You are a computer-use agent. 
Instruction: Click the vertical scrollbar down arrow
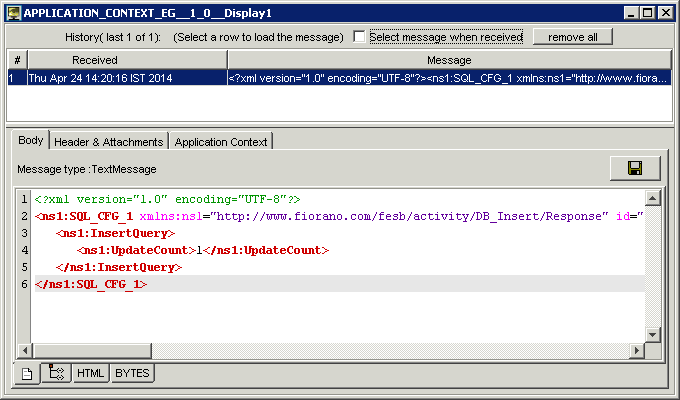pyautogui.click(x=653, y=335)
